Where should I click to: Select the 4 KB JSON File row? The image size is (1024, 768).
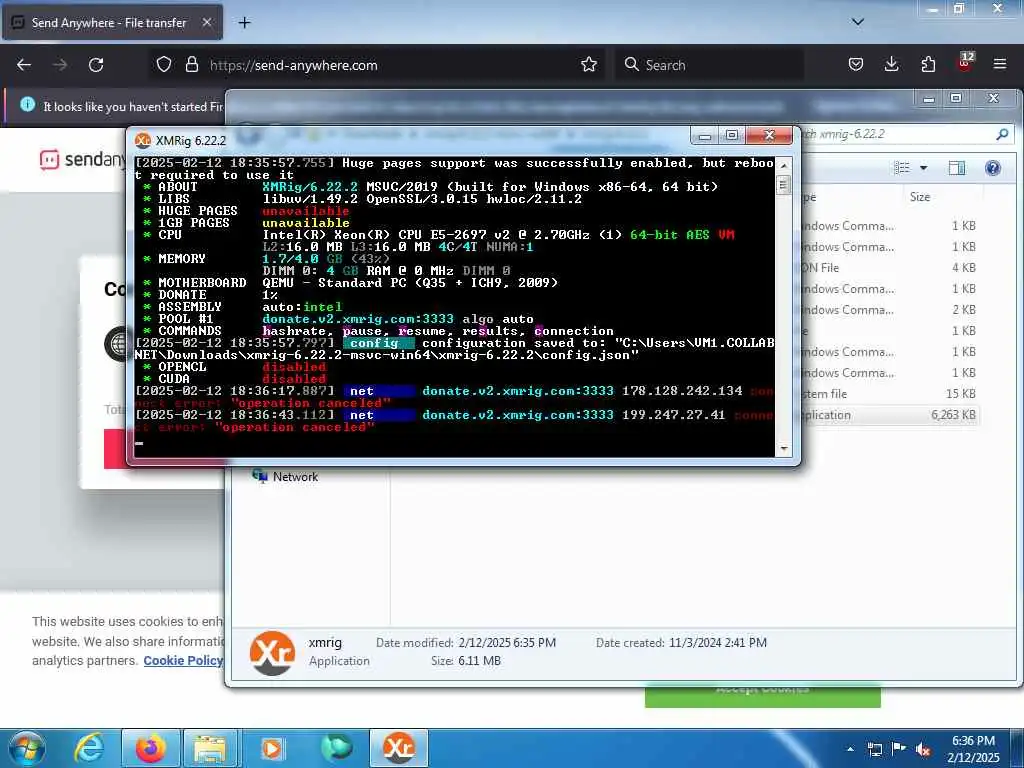tap(889, 268)
